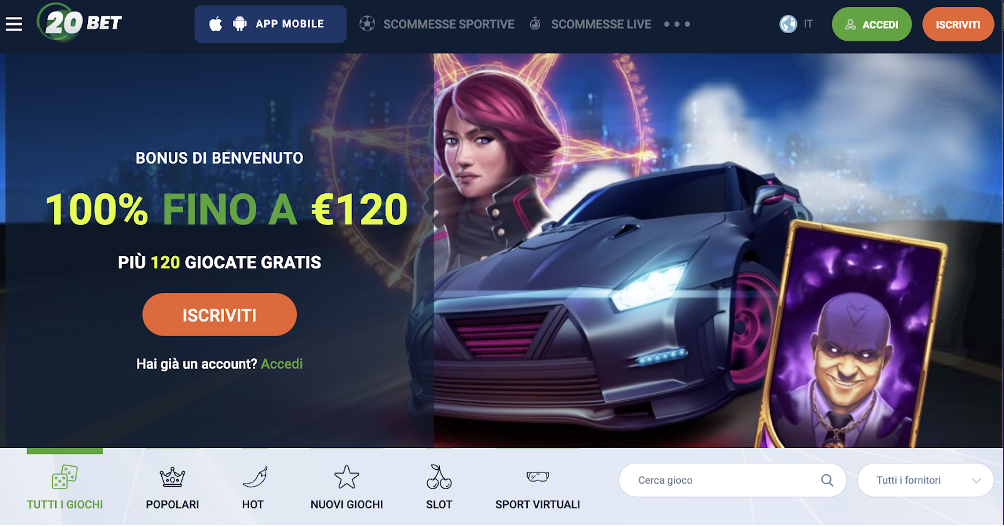1004x527 pixels.
Task: Click the green Accedi button
Action: pos(871,24)
